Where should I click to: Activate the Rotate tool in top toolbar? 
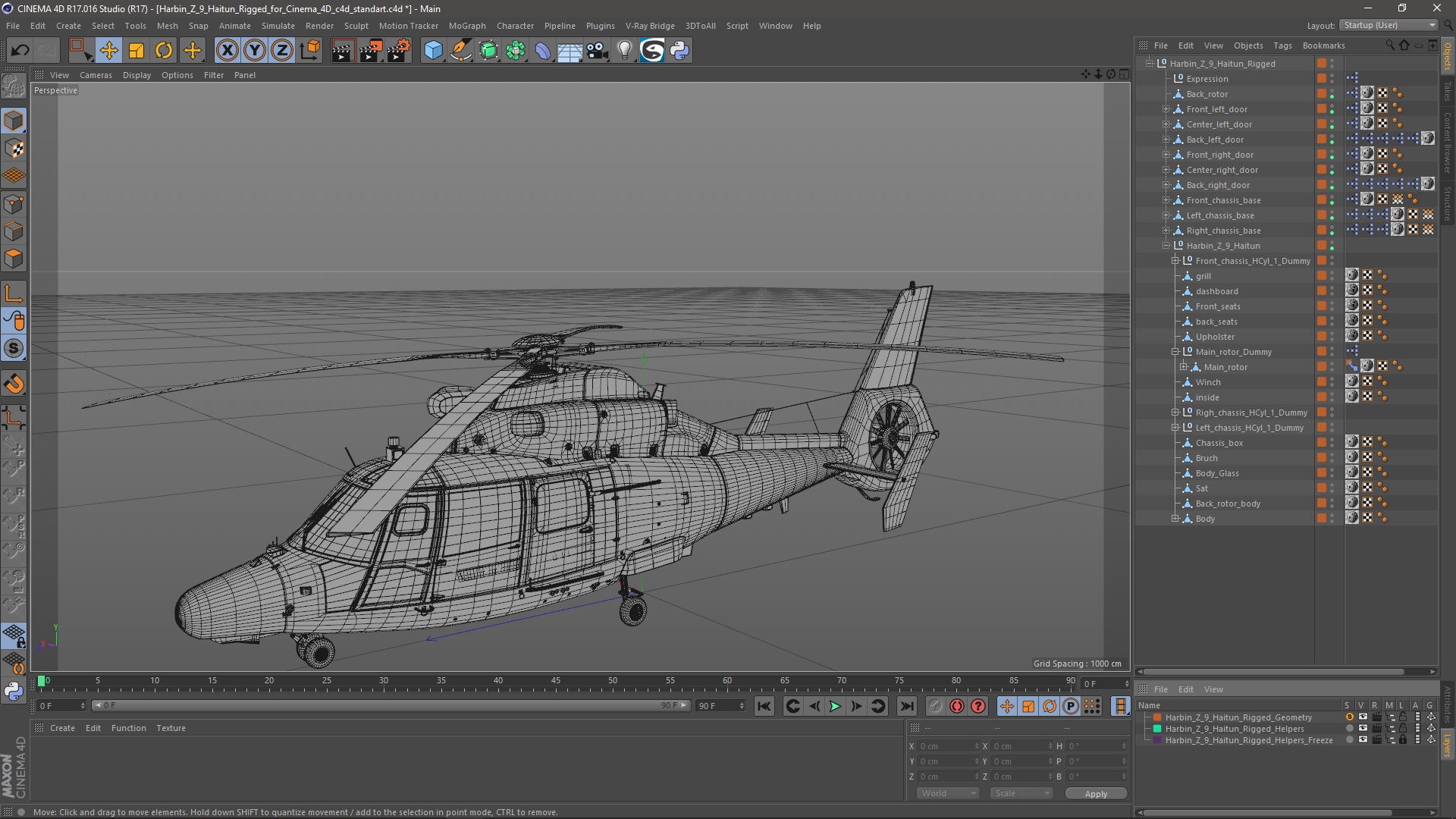coord(164,51)
